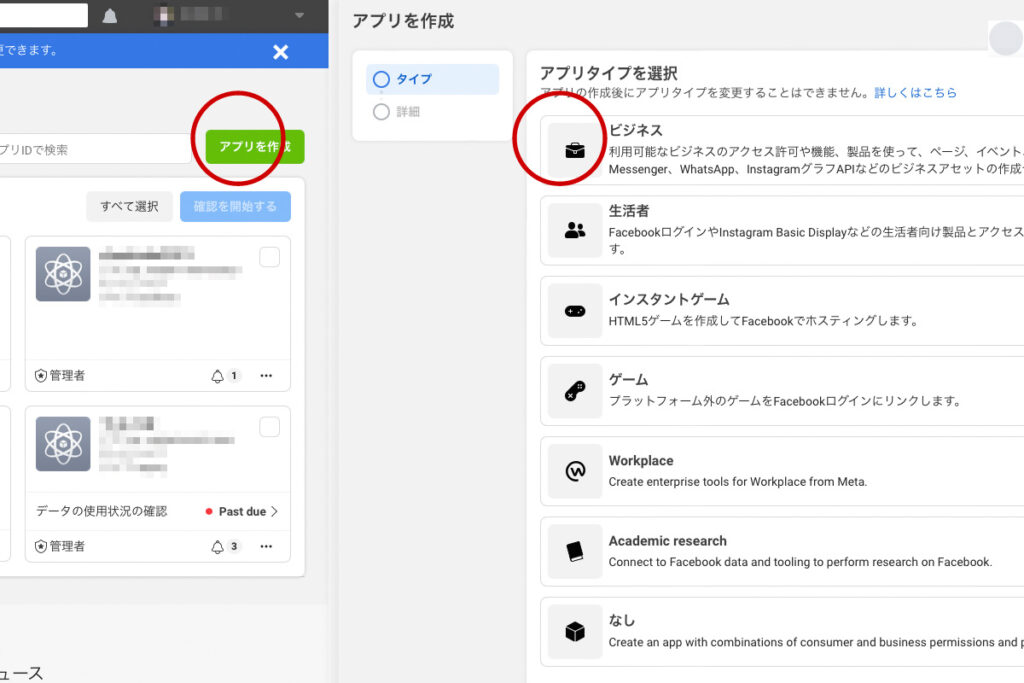
Task: Select the タイプ step in the wizard
Action: (432, 79)
